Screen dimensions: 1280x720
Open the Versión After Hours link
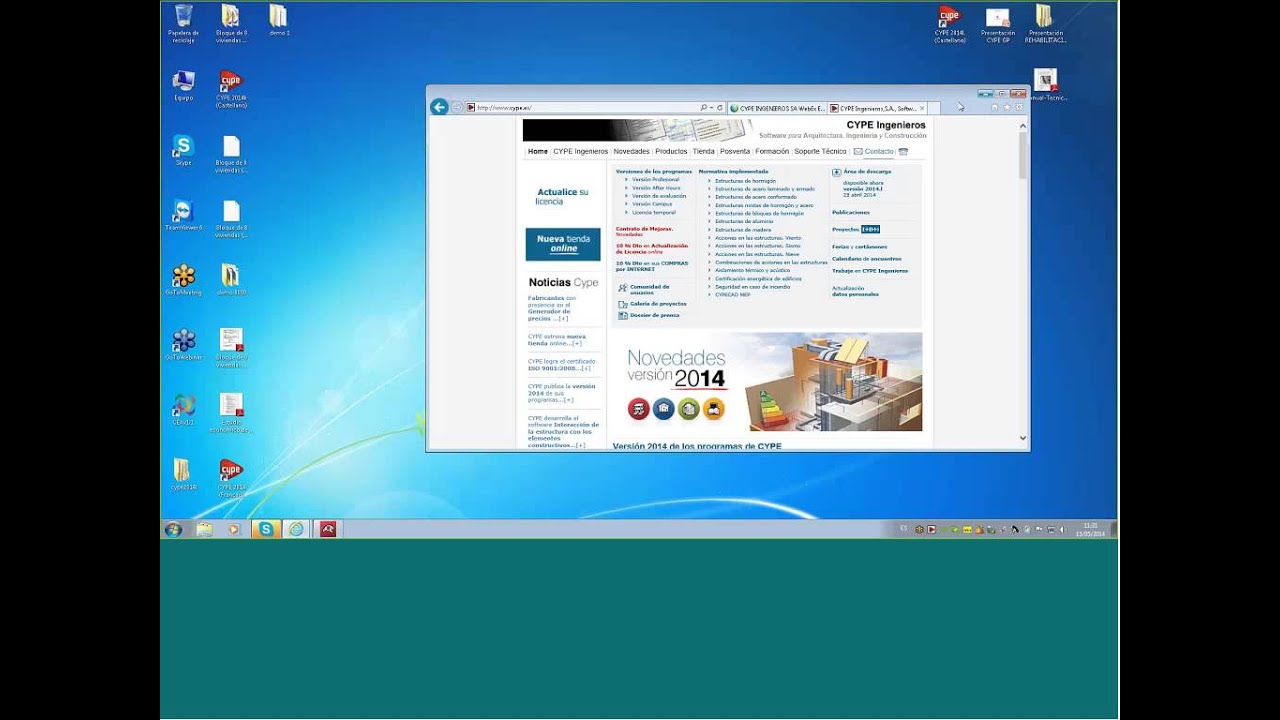click(x=656, y=188)
